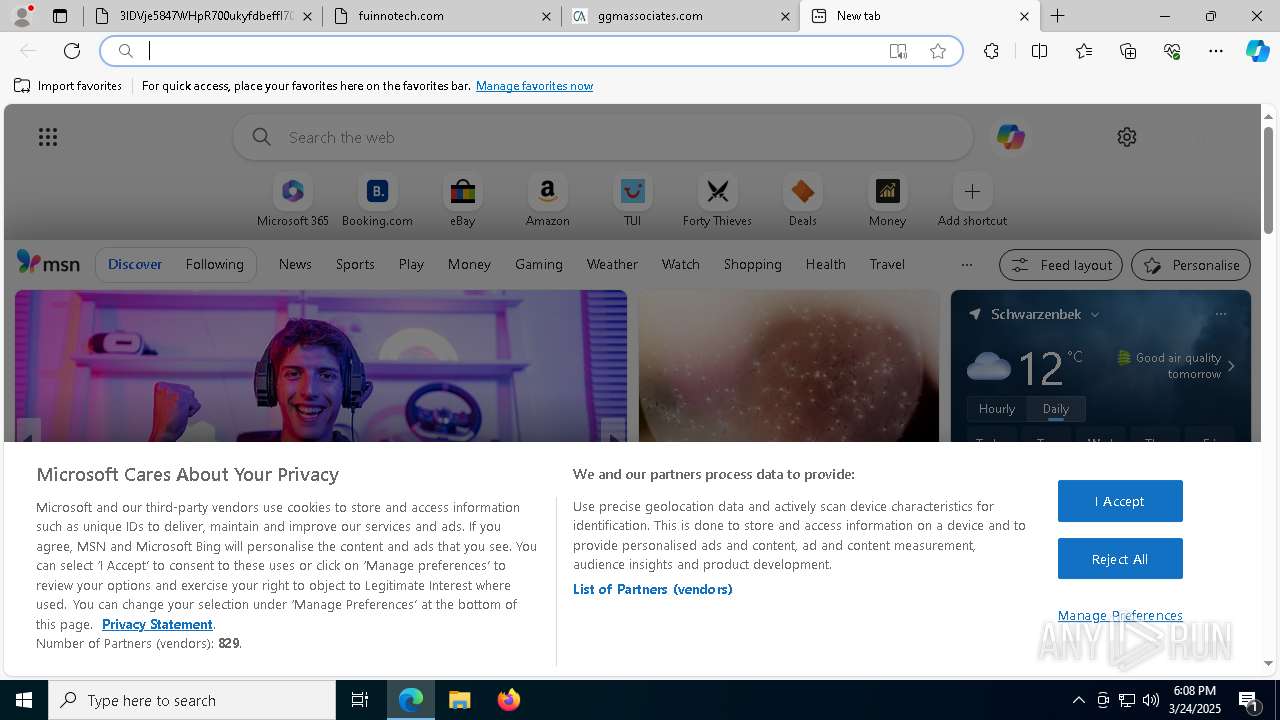Open the Edge profile icon
Screen dimensions: 1280x720
(21, 16)
